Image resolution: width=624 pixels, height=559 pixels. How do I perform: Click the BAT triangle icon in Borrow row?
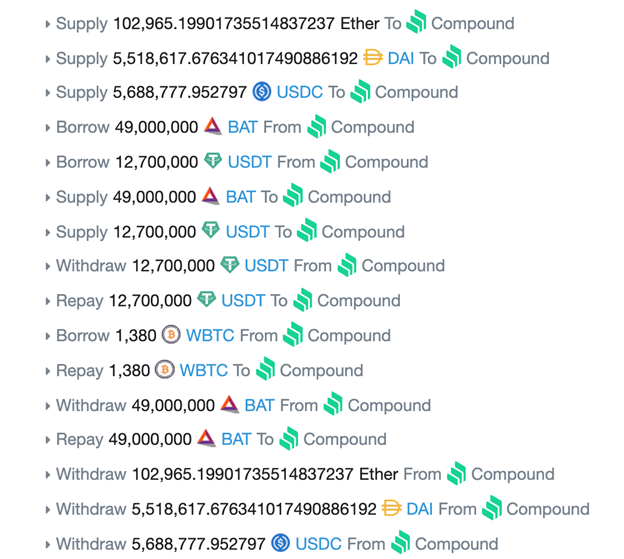[x=213, y=127]
